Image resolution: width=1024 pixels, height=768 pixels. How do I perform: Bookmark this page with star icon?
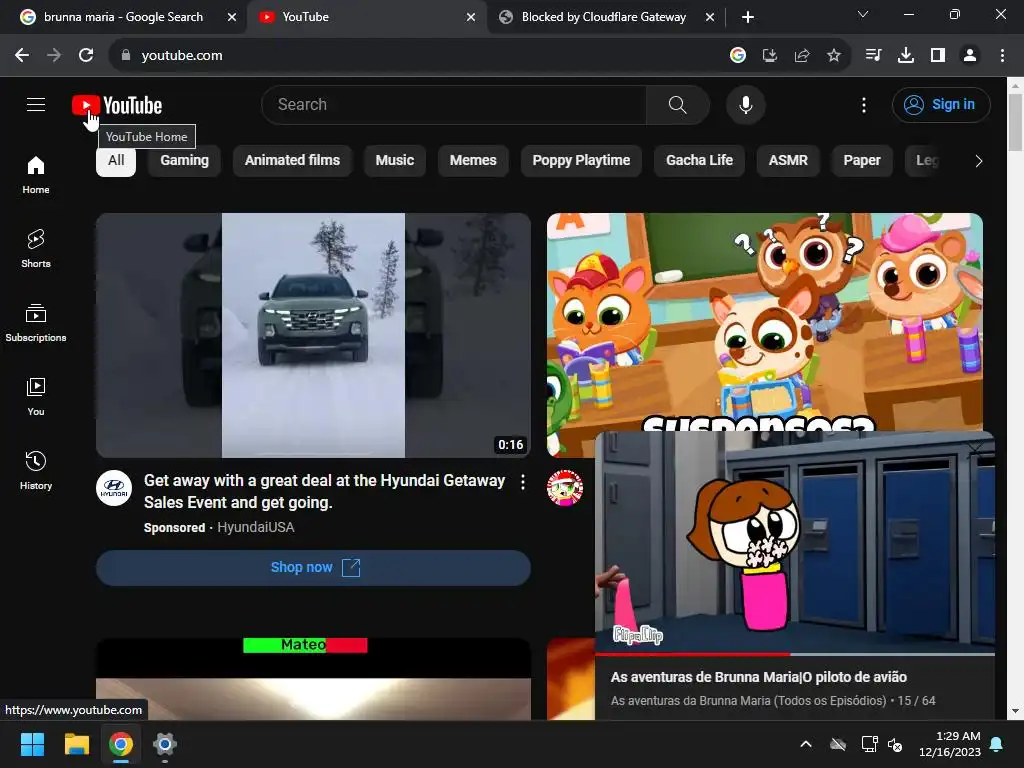click(833, 56)
